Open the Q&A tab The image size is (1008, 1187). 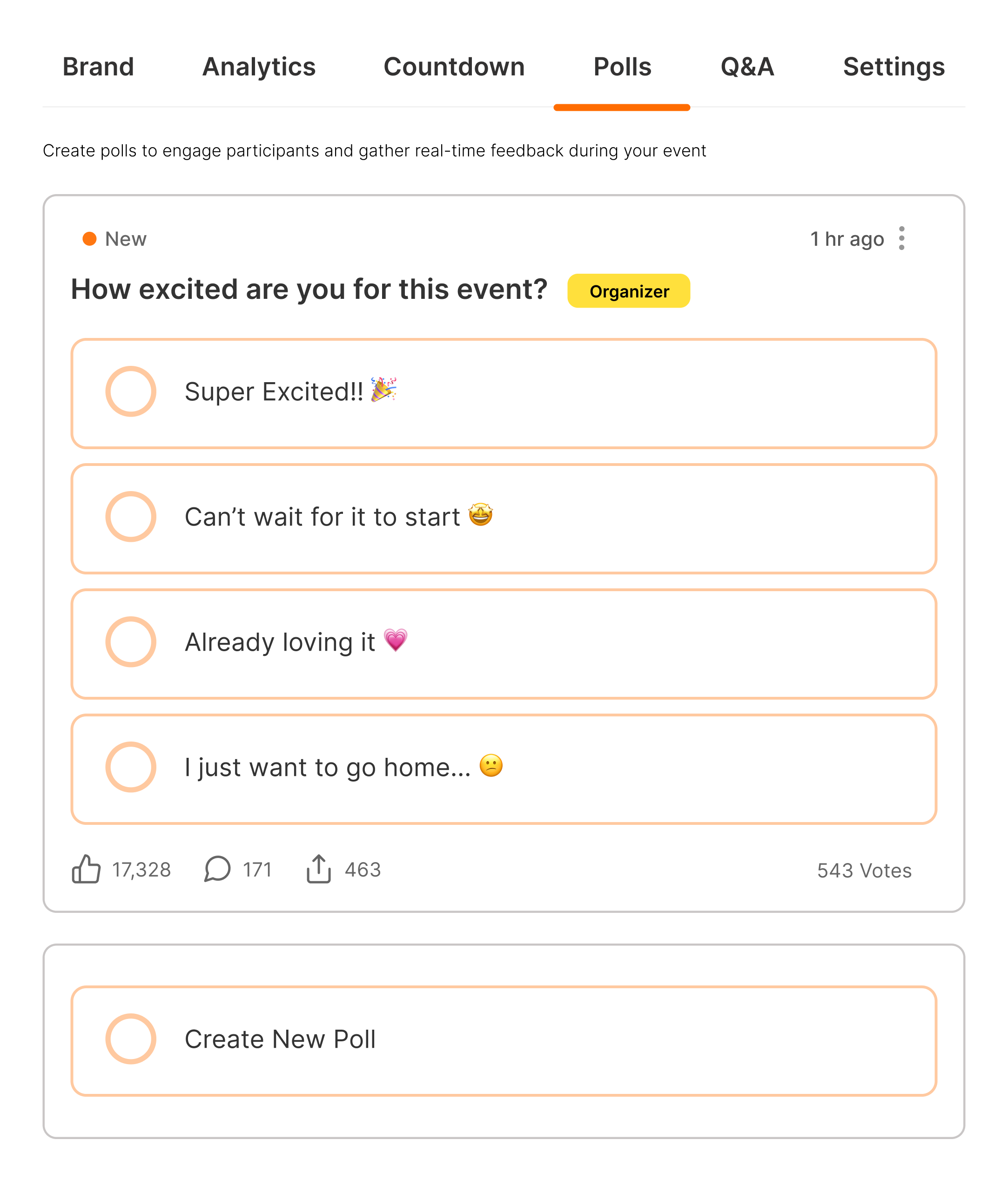(747, 67)
